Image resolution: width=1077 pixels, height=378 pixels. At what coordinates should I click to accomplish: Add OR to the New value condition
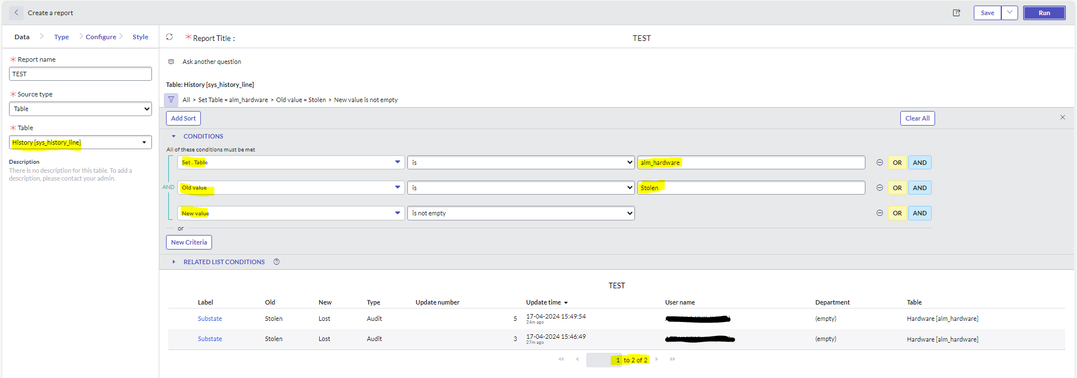click(x=896, y=214)
